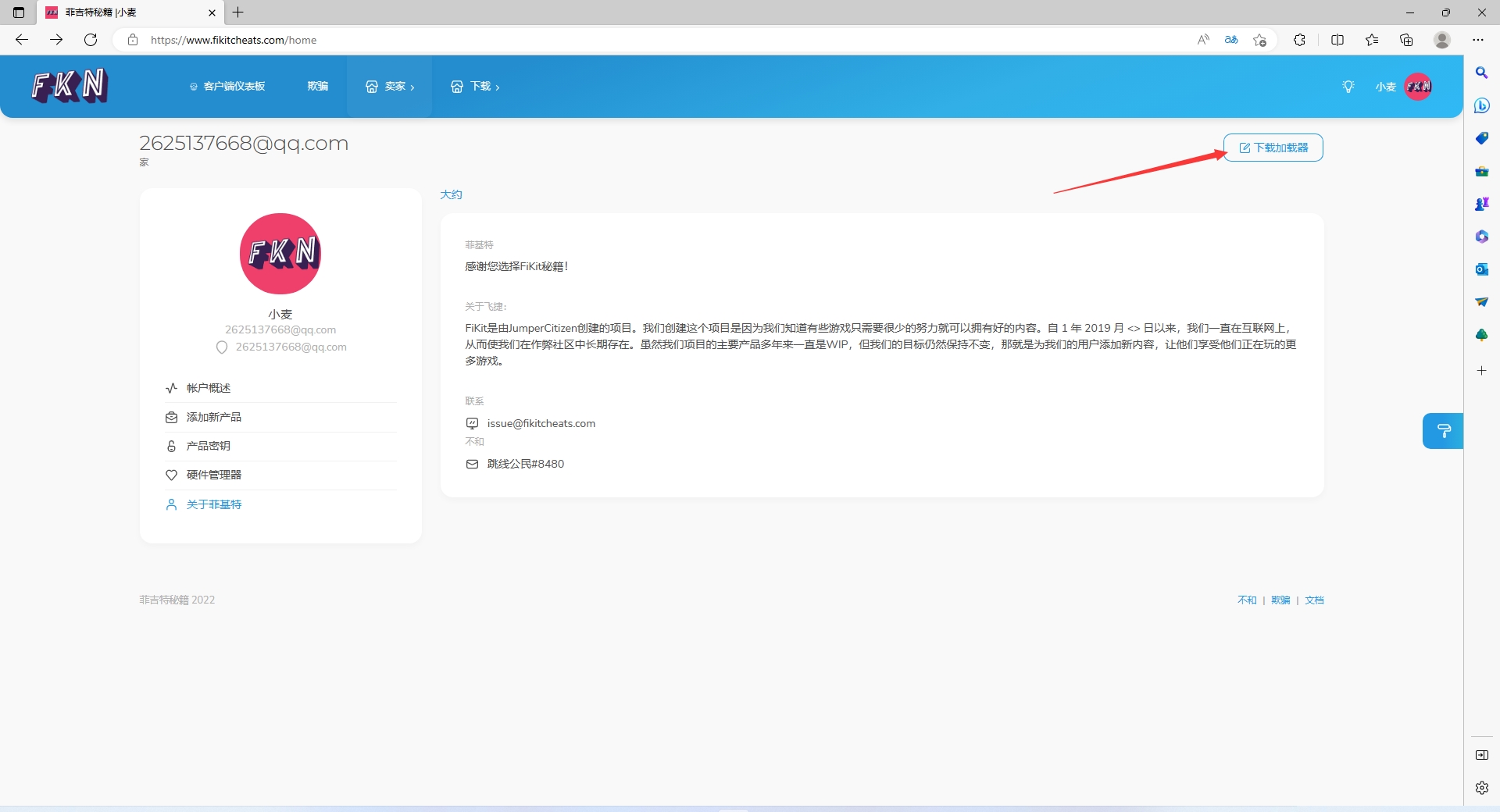Toggle browser split screen view
Screen dimensions: 1500x812
tap(1337, 40)
